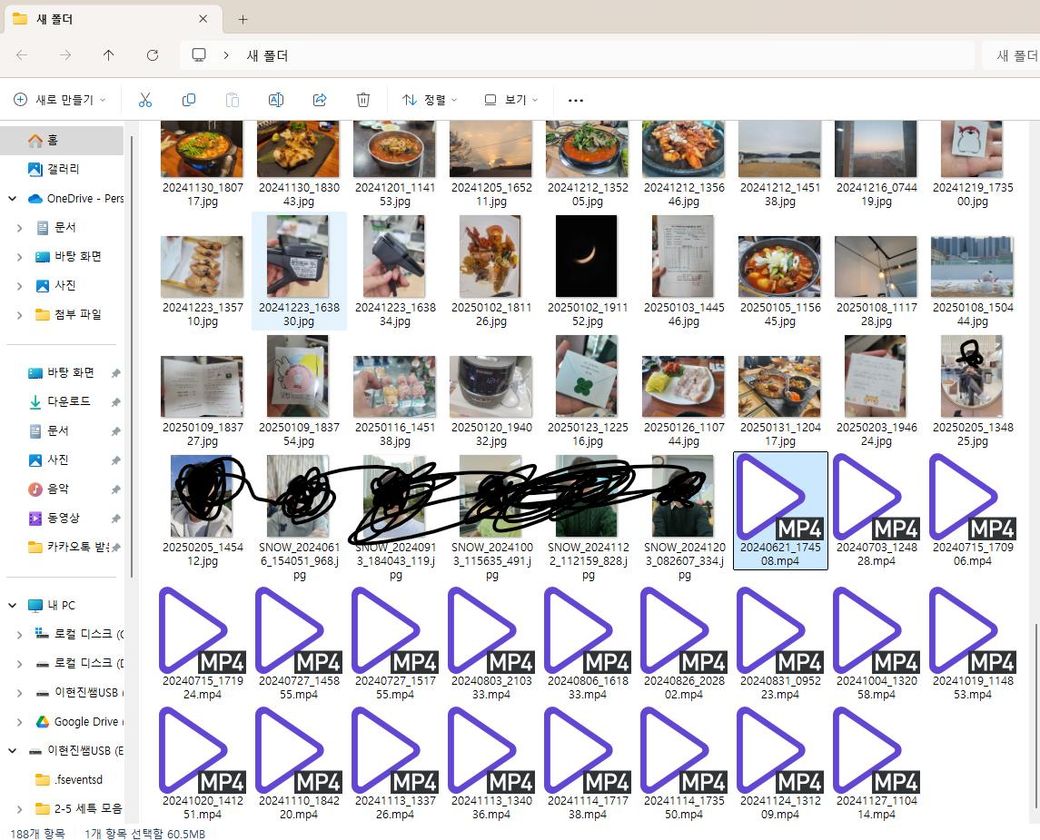The width and height of the screenshot is (1040, 840).
Task: Select 갤러리 in the navigation pane
Action: click(x=62, y=169)
